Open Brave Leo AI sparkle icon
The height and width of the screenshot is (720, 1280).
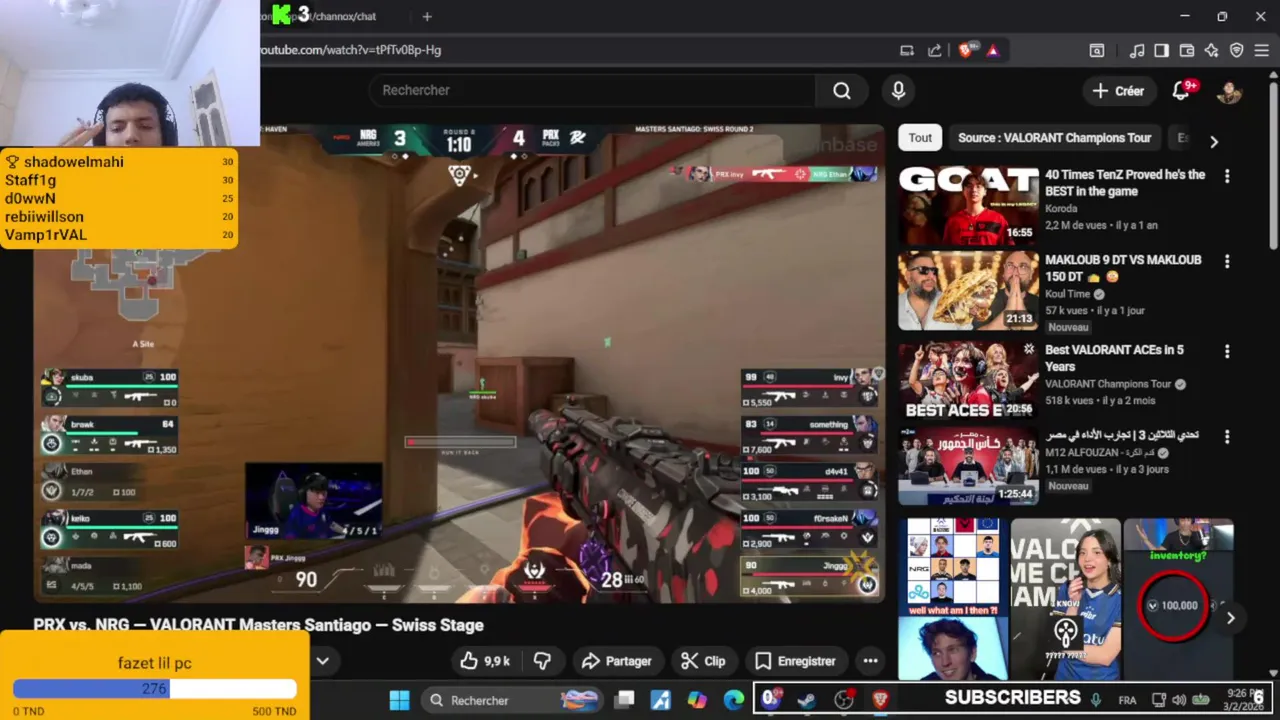1212,50
